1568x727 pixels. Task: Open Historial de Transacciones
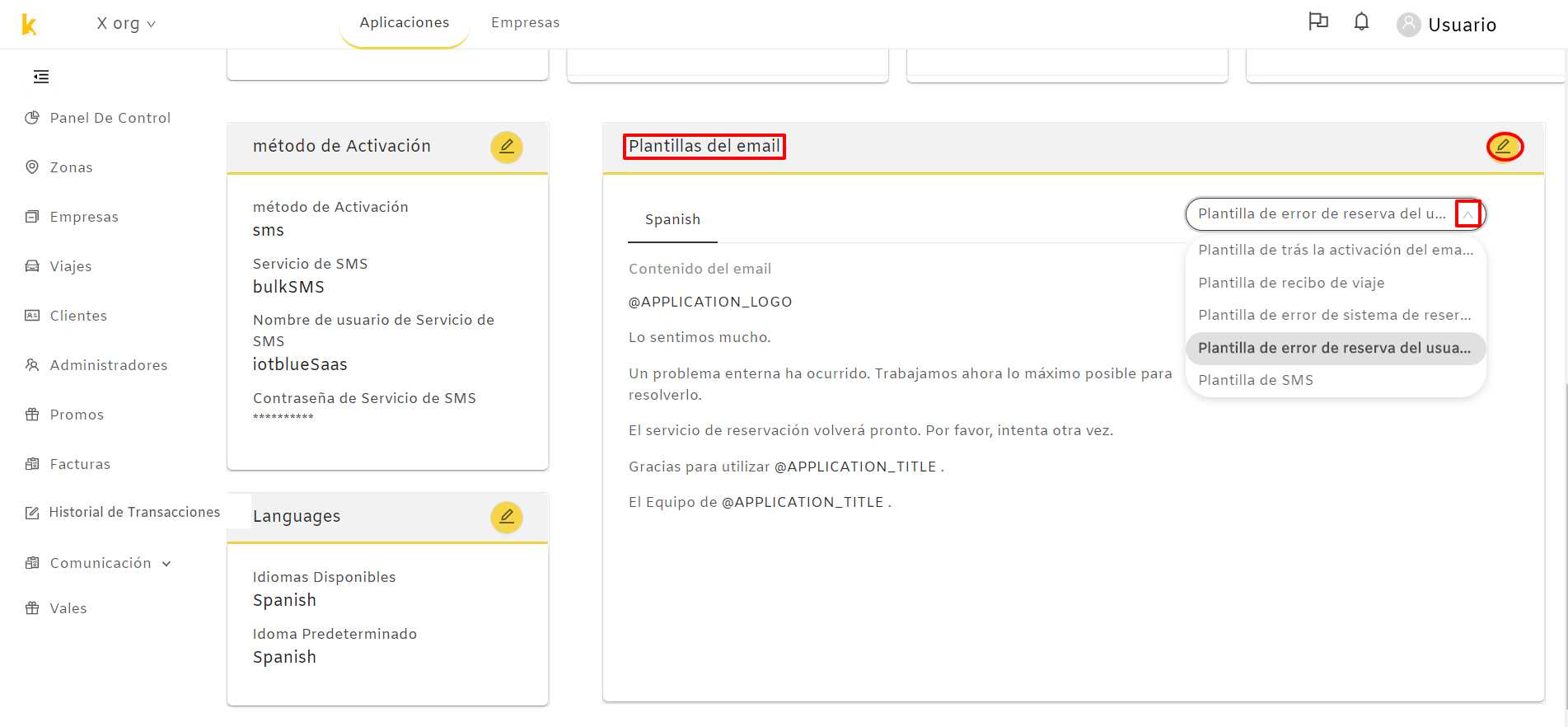(134, 513)
